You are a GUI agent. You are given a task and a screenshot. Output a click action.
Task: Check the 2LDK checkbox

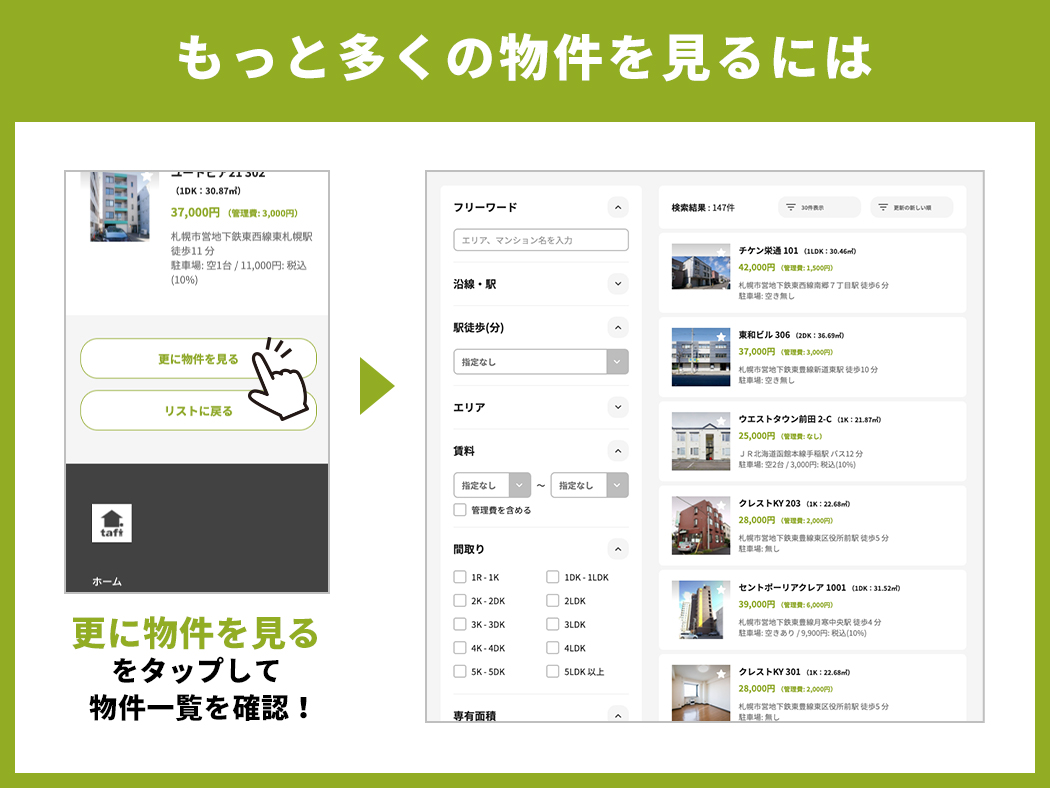pos(552,600)
